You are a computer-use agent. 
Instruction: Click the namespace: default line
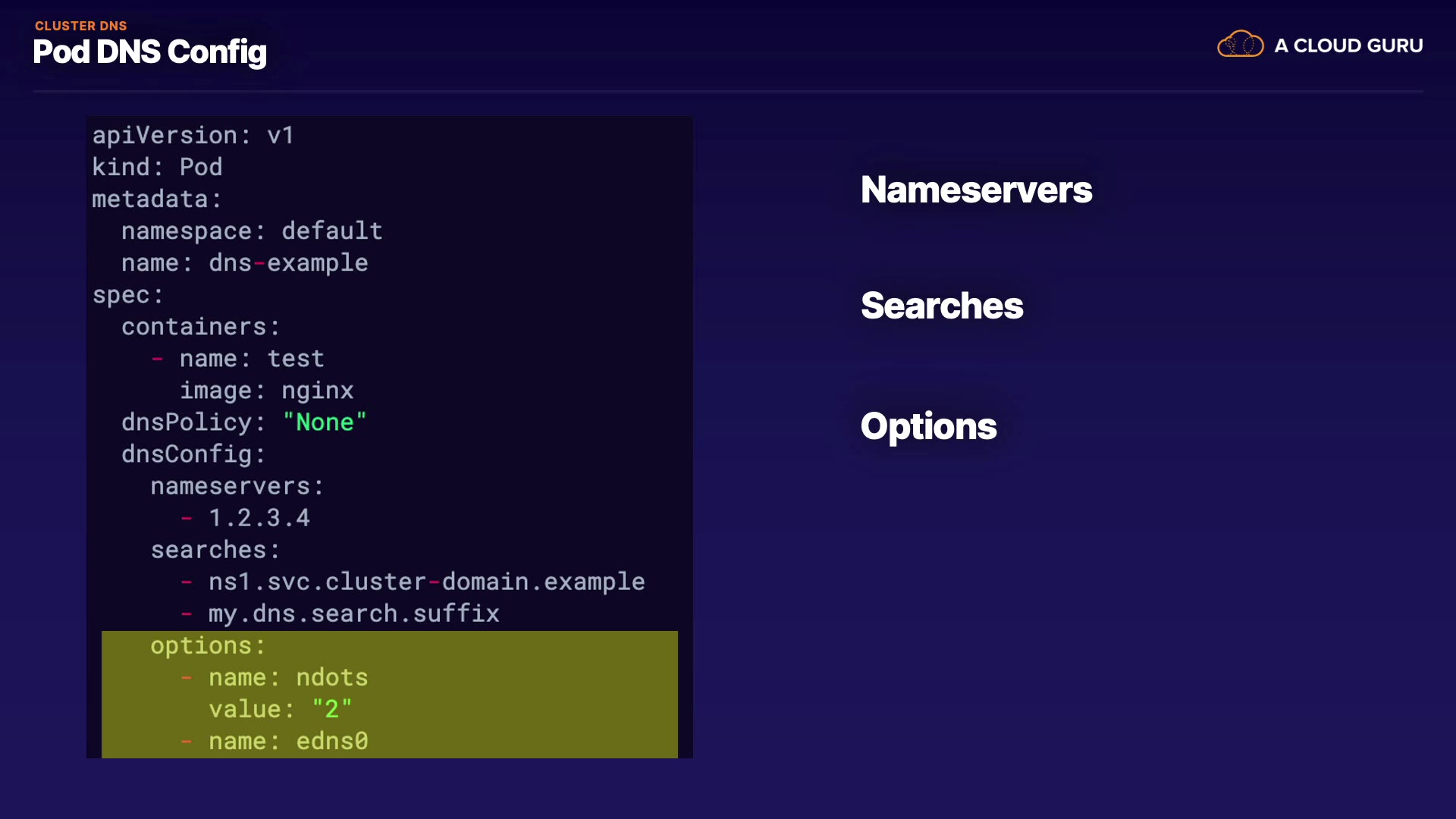(252, 231)
